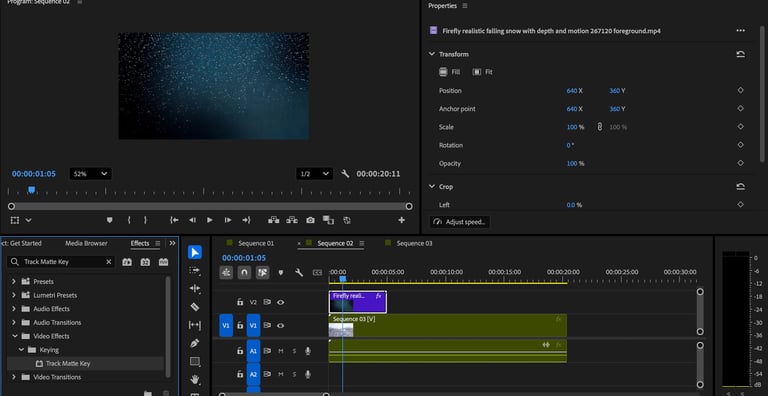Play the sequence in Program monitor
Viewport: 768px width, 396px height.
coord(210,221)
